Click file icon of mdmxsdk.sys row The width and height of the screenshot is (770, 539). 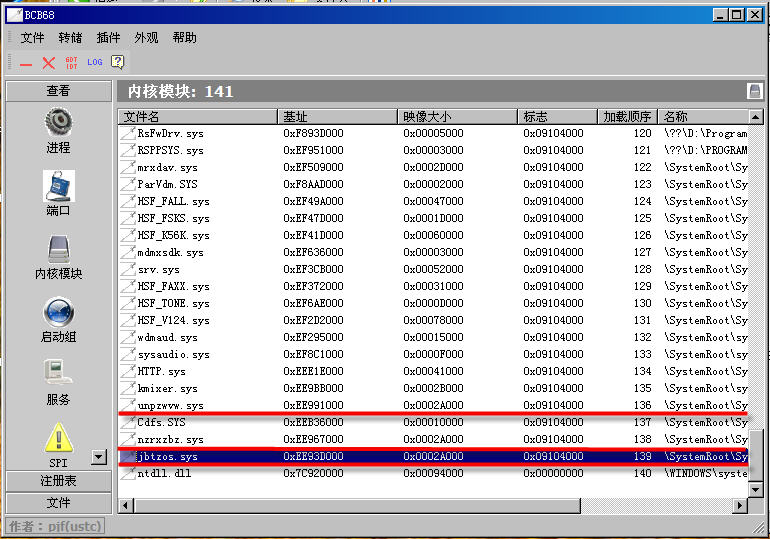[x=128, y=252]
